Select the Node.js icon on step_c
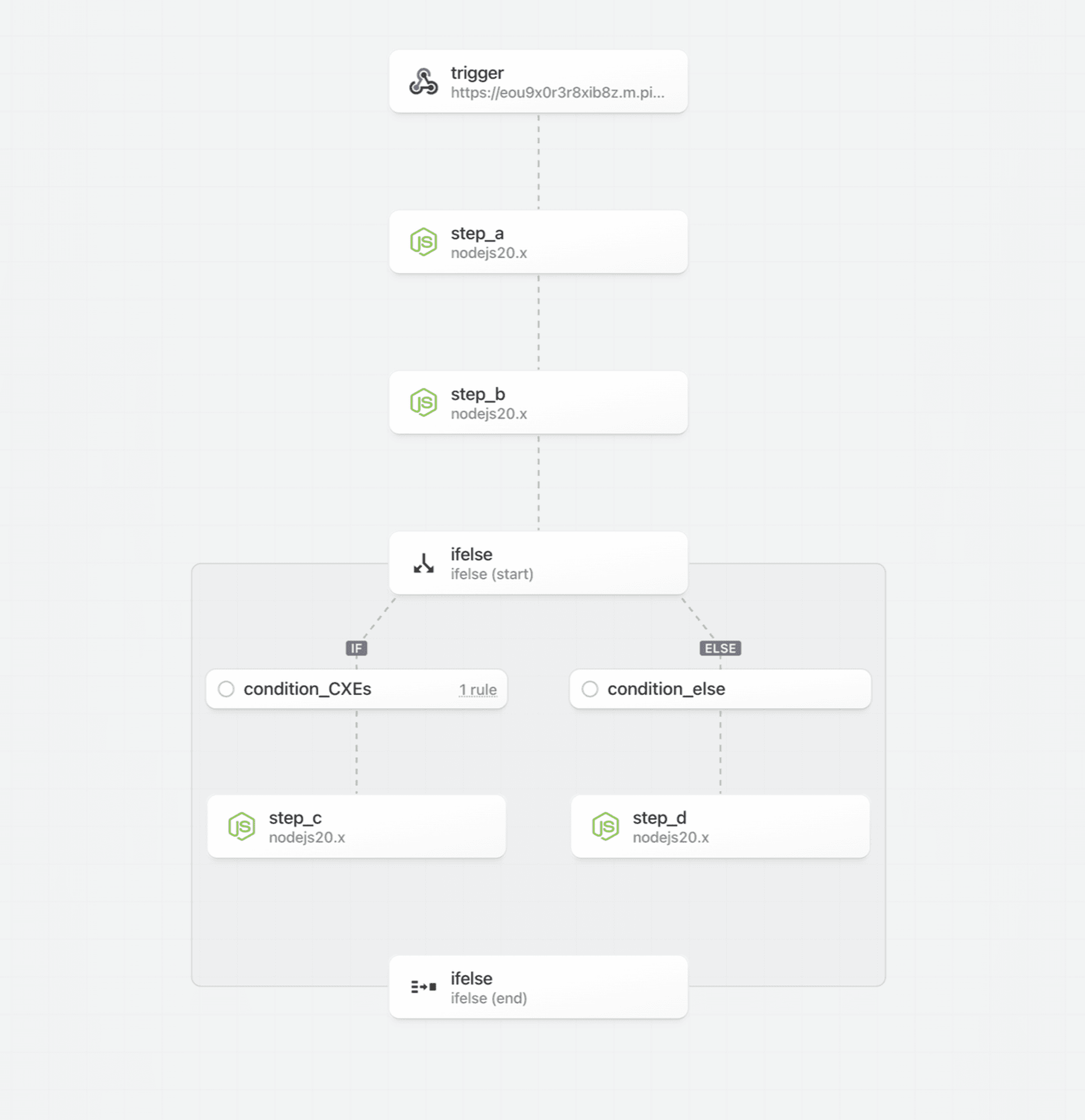The image size is (1085, 1120). [242, 826]
